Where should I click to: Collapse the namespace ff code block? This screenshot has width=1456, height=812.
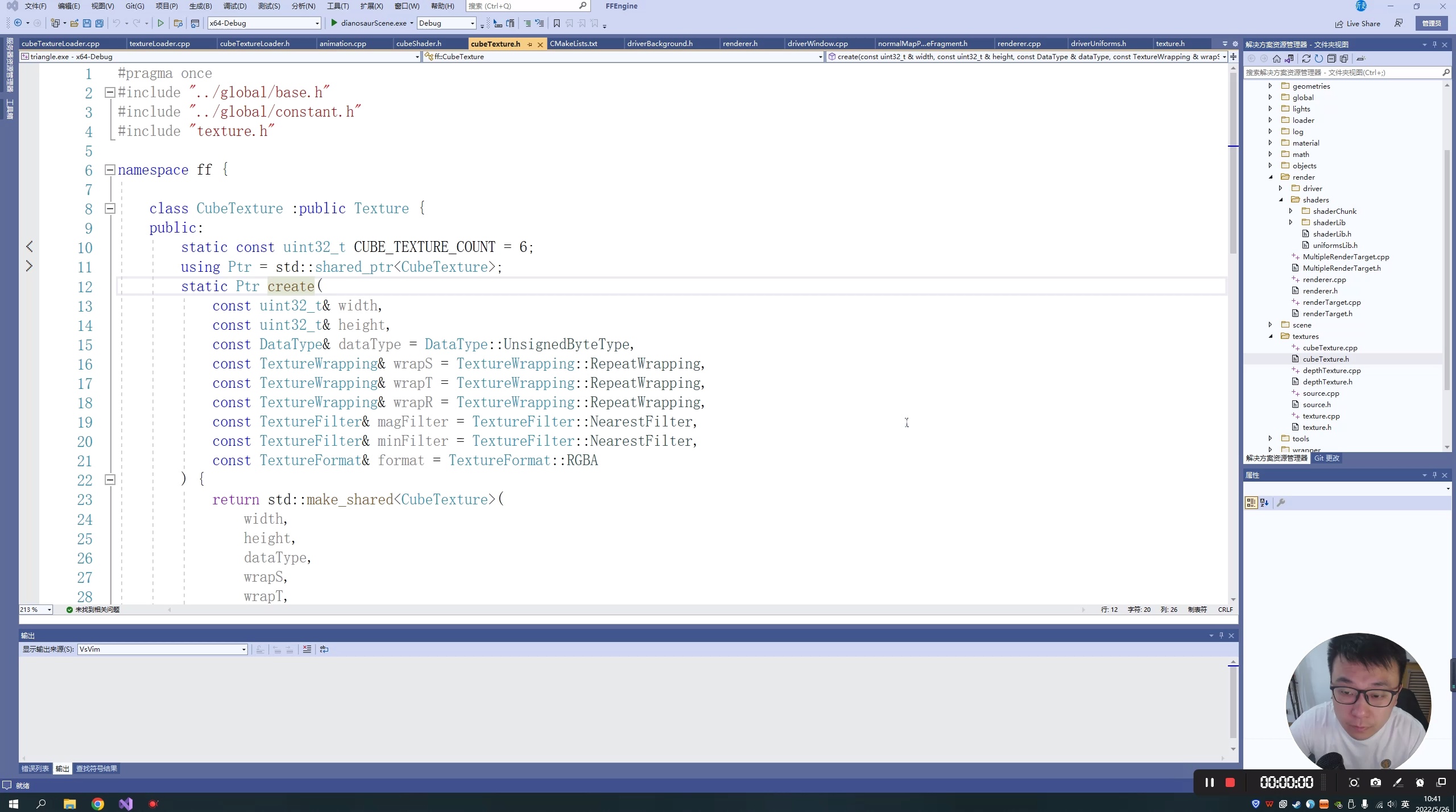tap(110, 169)
